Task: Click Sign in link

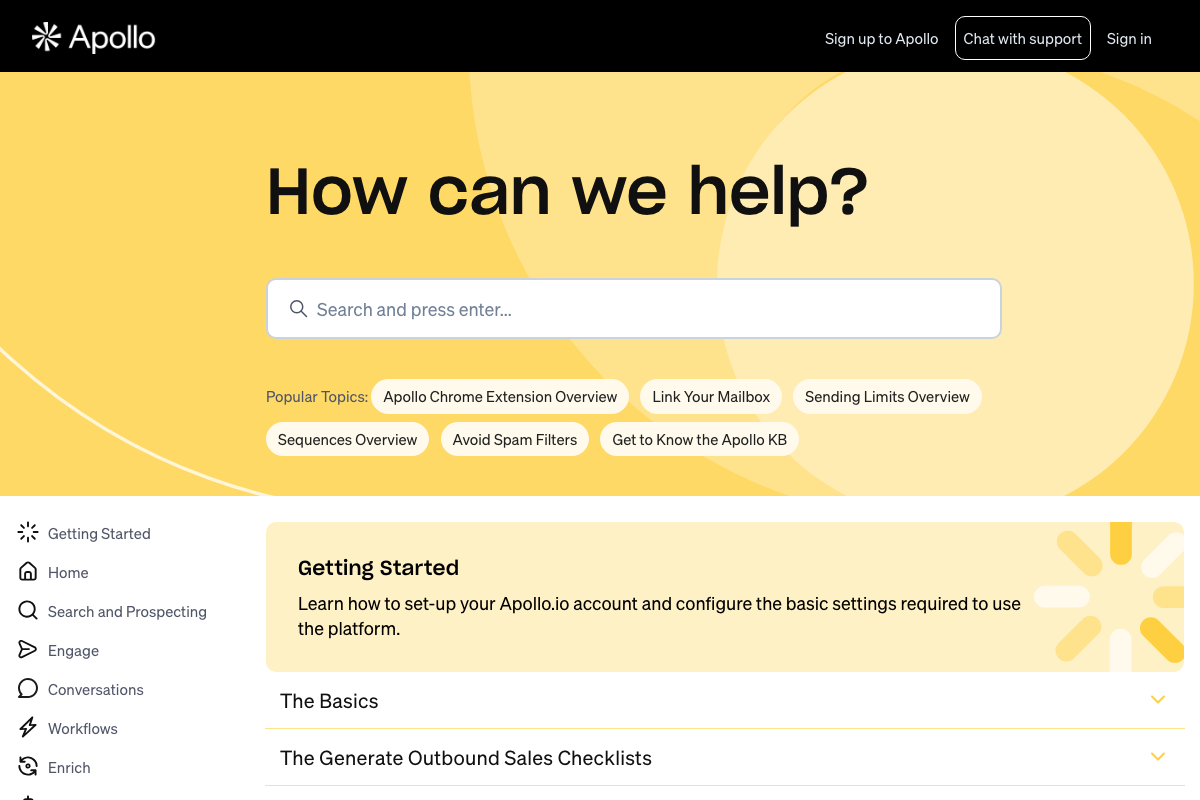Action: click(x=1129, y=38)
